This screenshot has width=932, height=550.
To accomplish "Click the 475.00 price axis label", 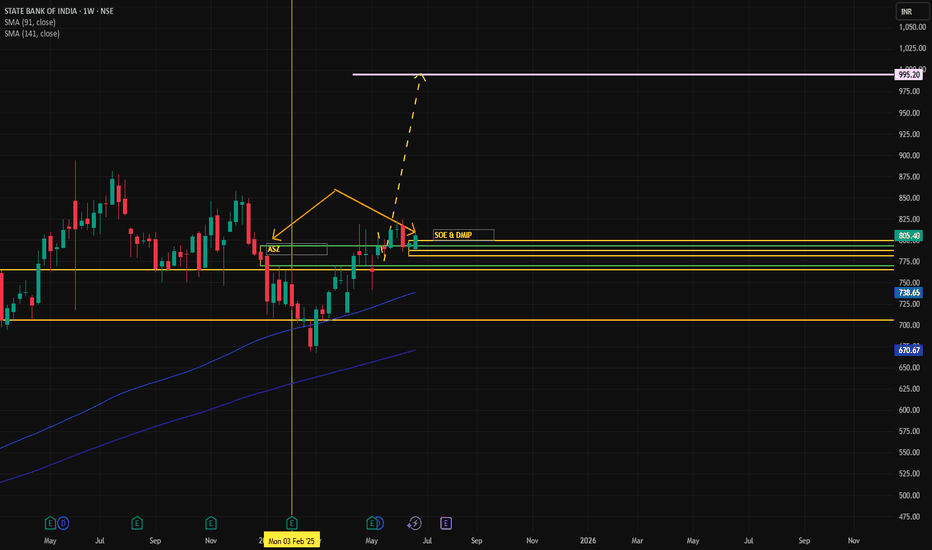I will coord(909,517).
